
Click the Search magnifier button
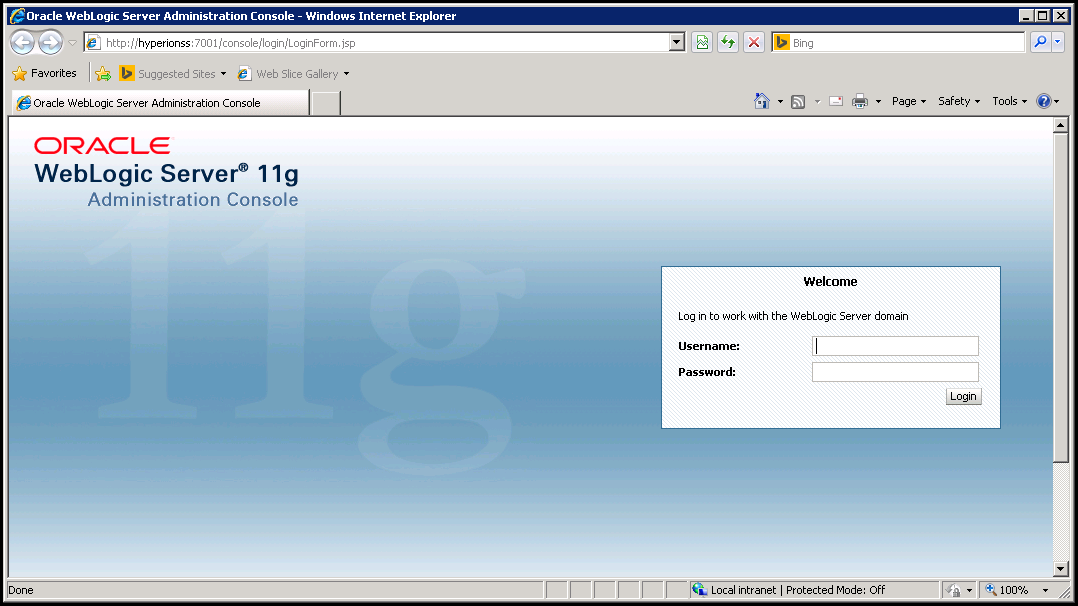(1040, 43)
